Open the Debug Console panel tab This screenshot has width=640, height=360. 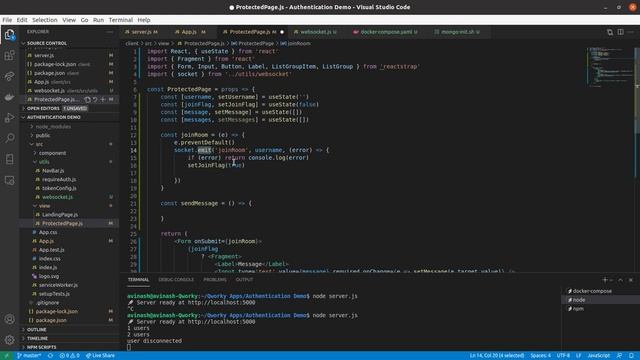(x=176, y=280)
